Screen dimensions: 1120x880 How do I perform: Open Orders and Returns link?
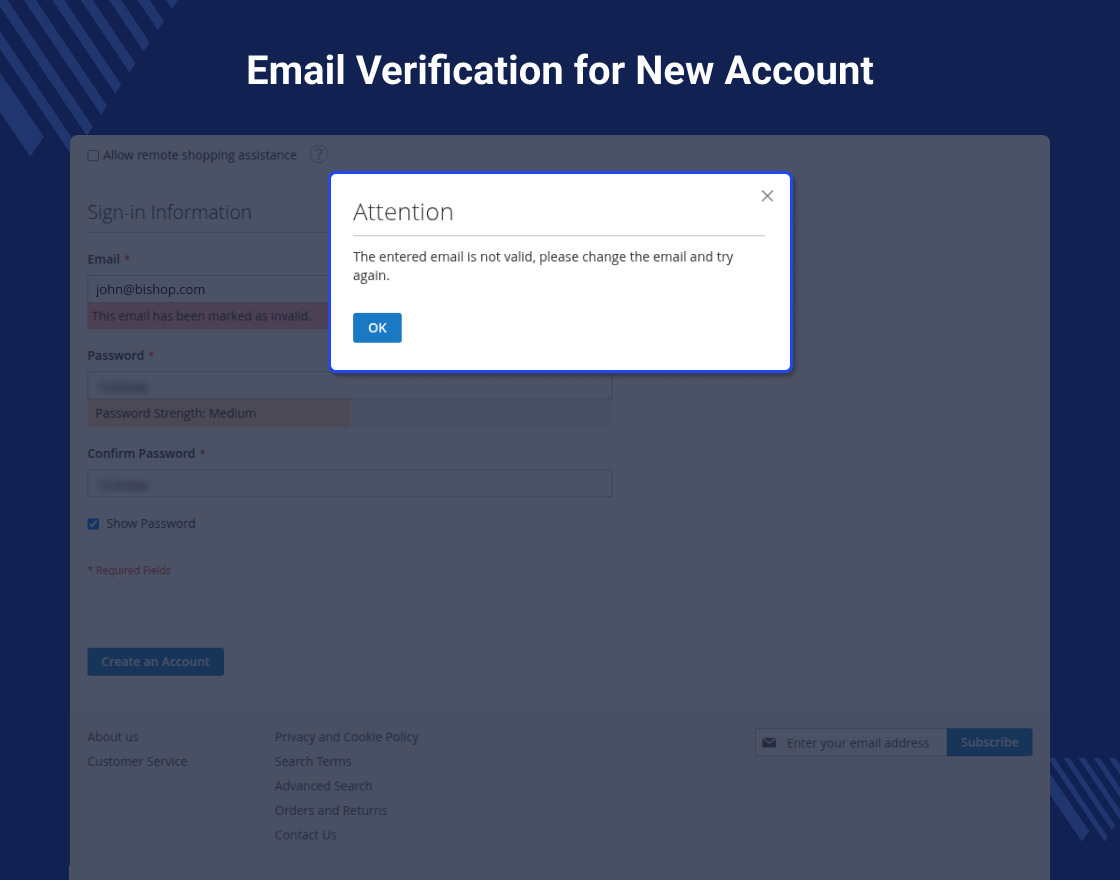coord(331,811)
